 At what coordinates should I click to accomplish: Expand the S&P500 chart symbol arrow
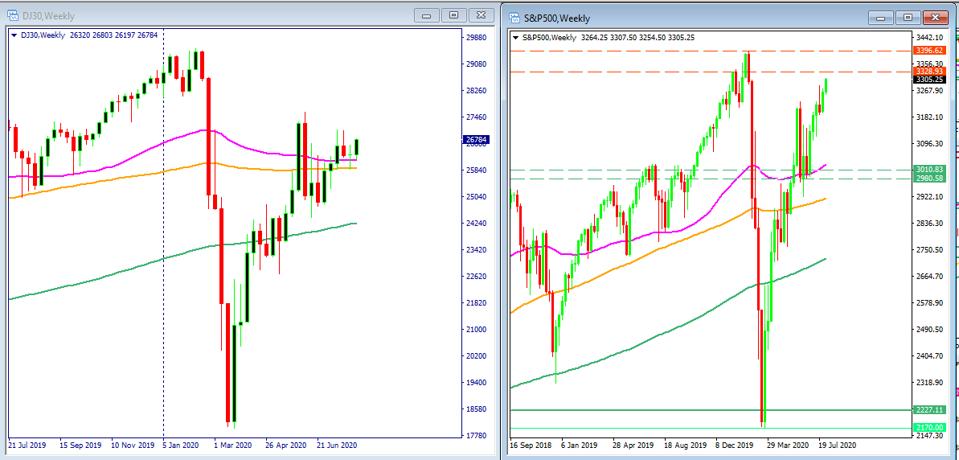[516, 38]
